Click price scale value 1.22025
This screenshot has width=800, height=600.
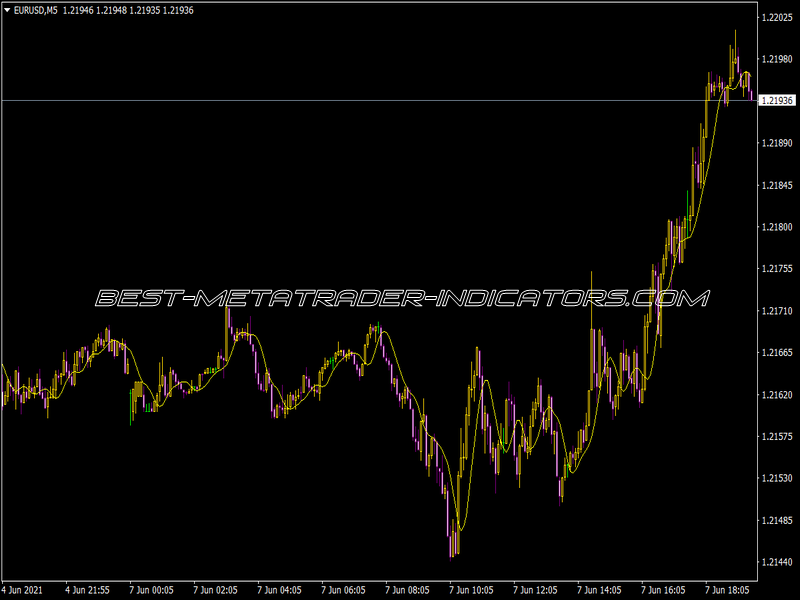click(777, 18)
